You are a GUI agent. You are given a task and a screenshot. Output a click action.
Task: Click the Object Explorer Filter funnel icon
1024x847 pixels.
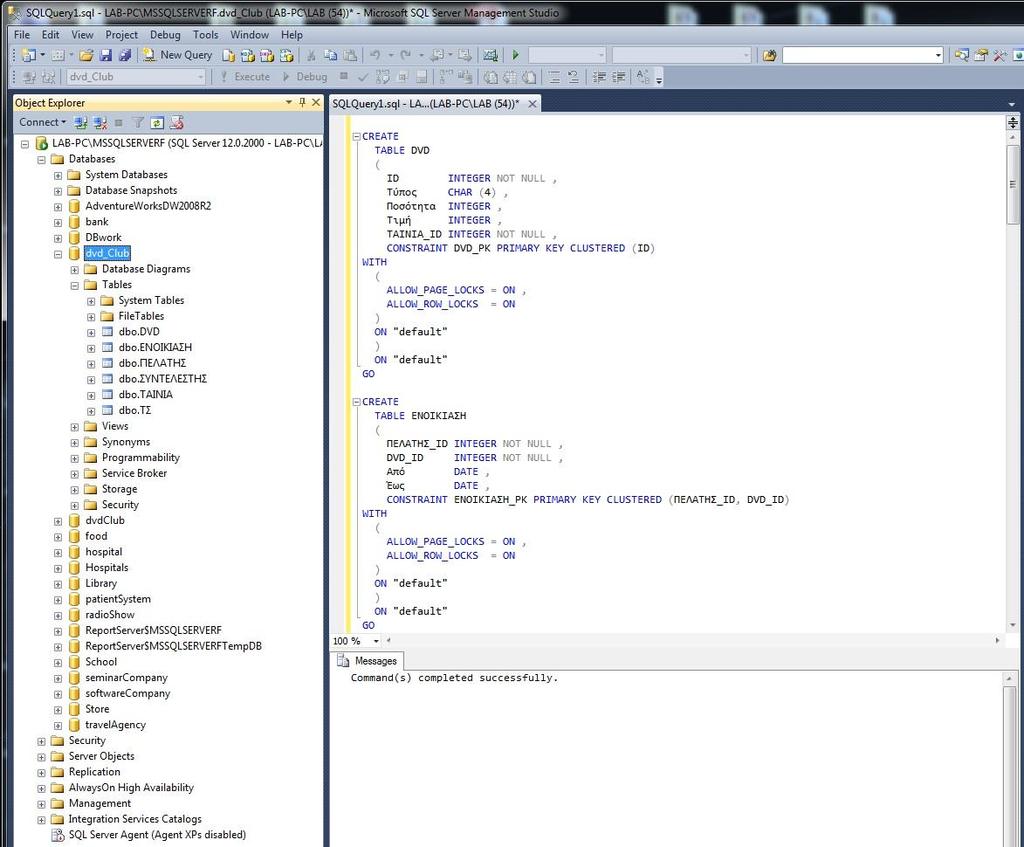[138, 122]
